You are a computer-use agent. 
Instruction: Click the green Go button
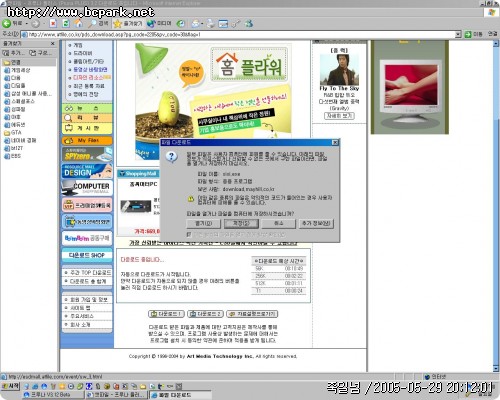tap(474, 34)
